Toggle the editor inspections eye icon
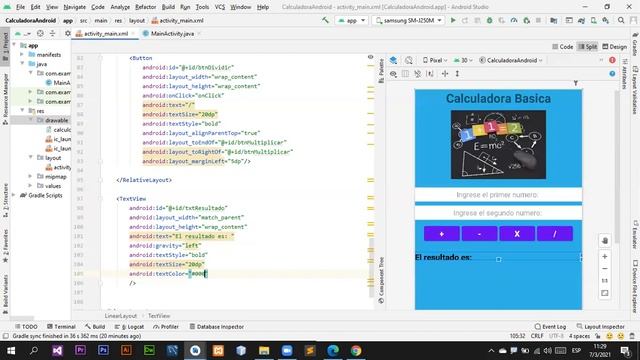Viewport: 640px width, 360px height. (x=371, y=57)
